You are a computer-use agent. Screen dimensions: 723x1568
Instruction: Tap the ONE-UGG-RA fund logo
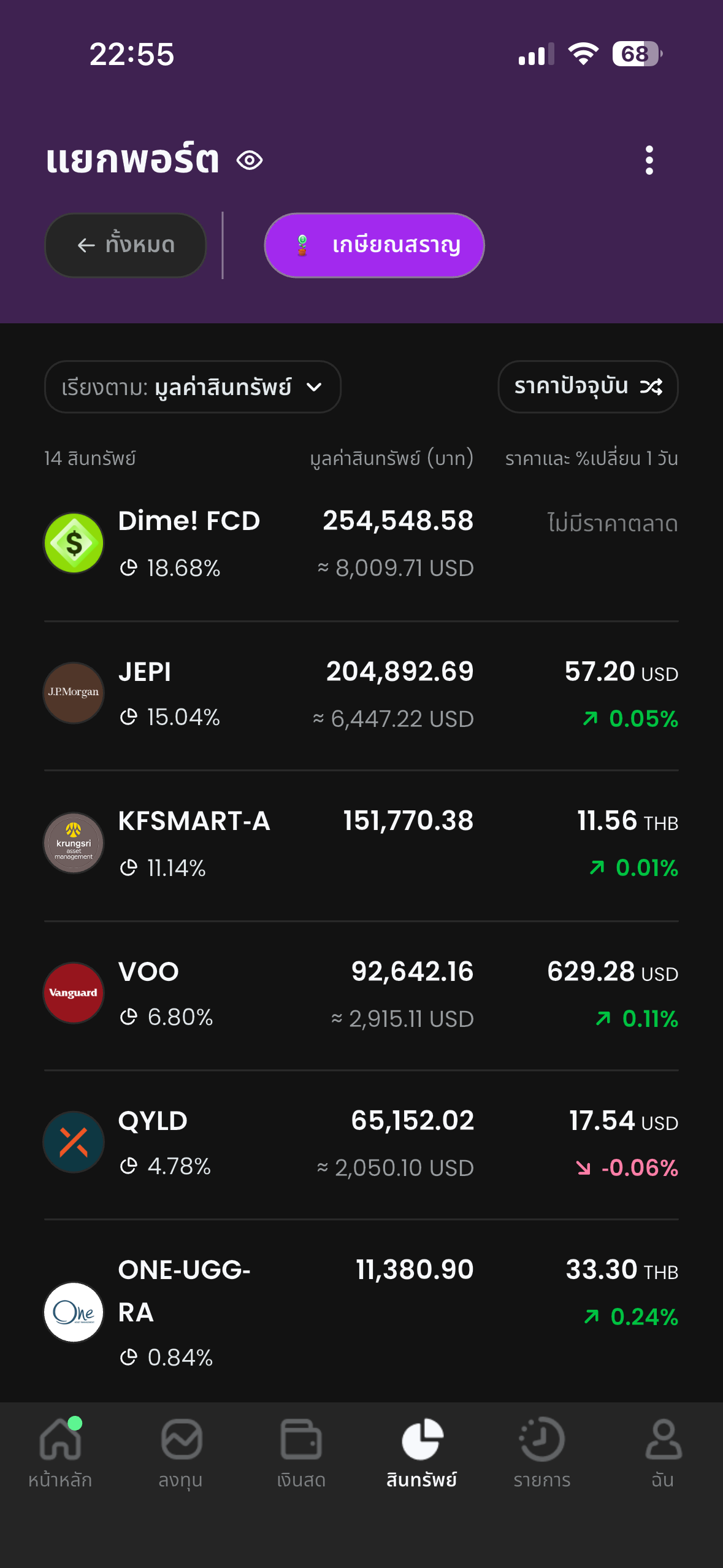pyautogui.click(x=74, y=1312)
